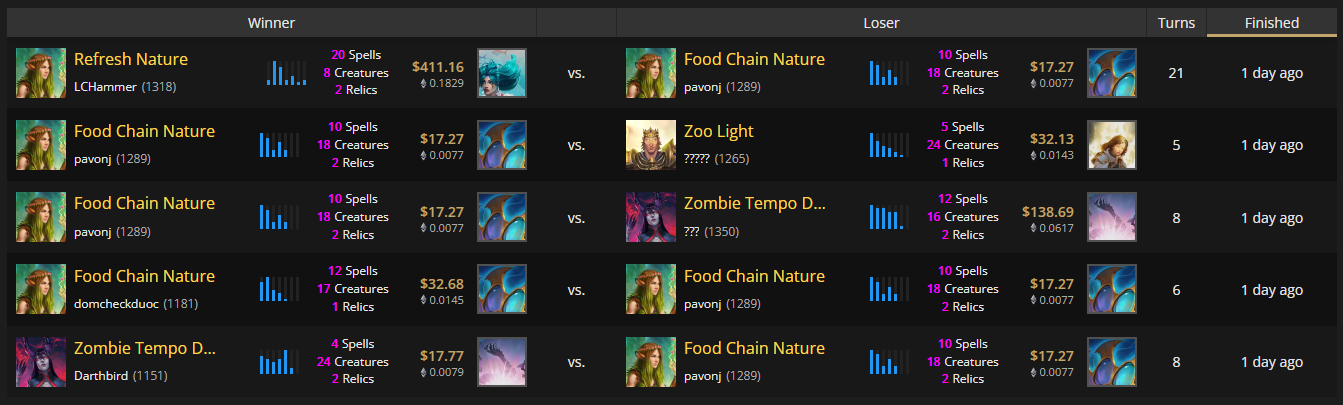1343x405 pixels.
Task: Sort by the Finished column header
Action: coord(1272,22)
